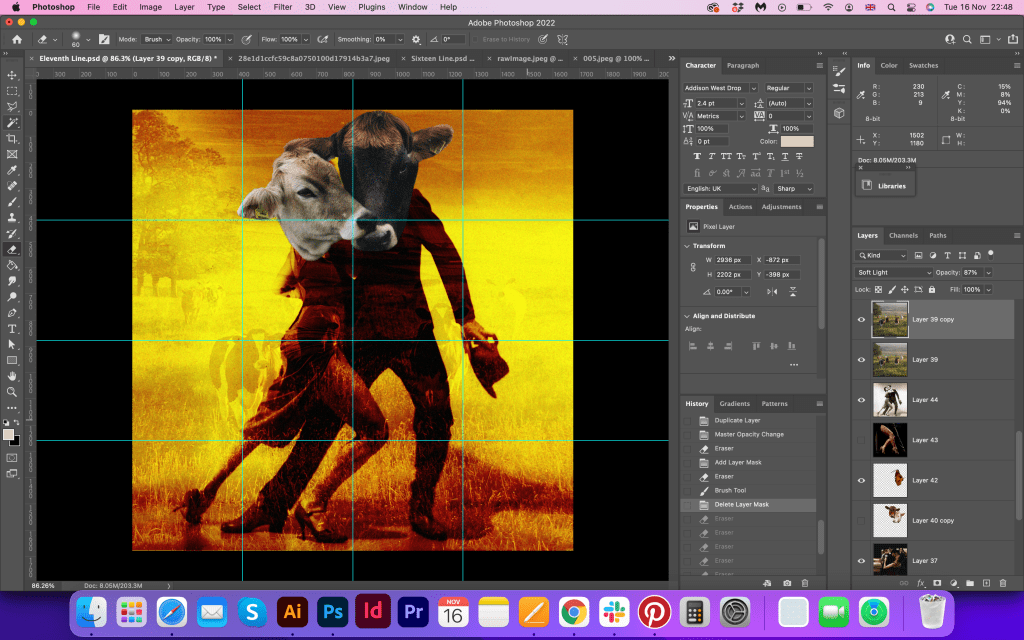Select the Move tool
1024x640 pixels.
pos(12,75)
